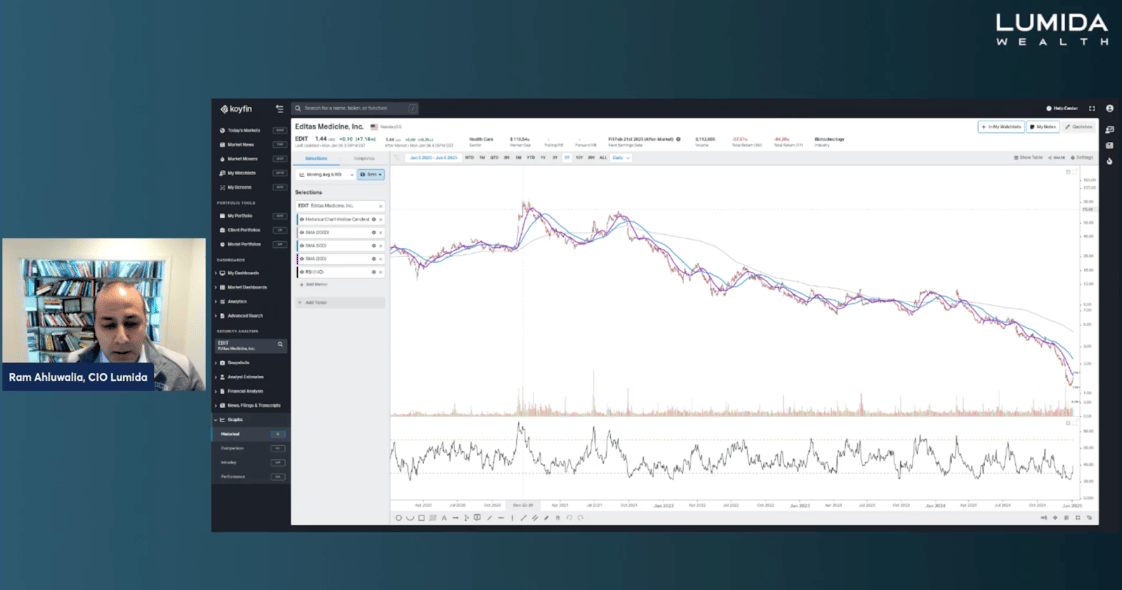The width and height of the screenshot is (1122, 590).
Task: Select the parallel channel tool
Action: [x=535, y=518]
